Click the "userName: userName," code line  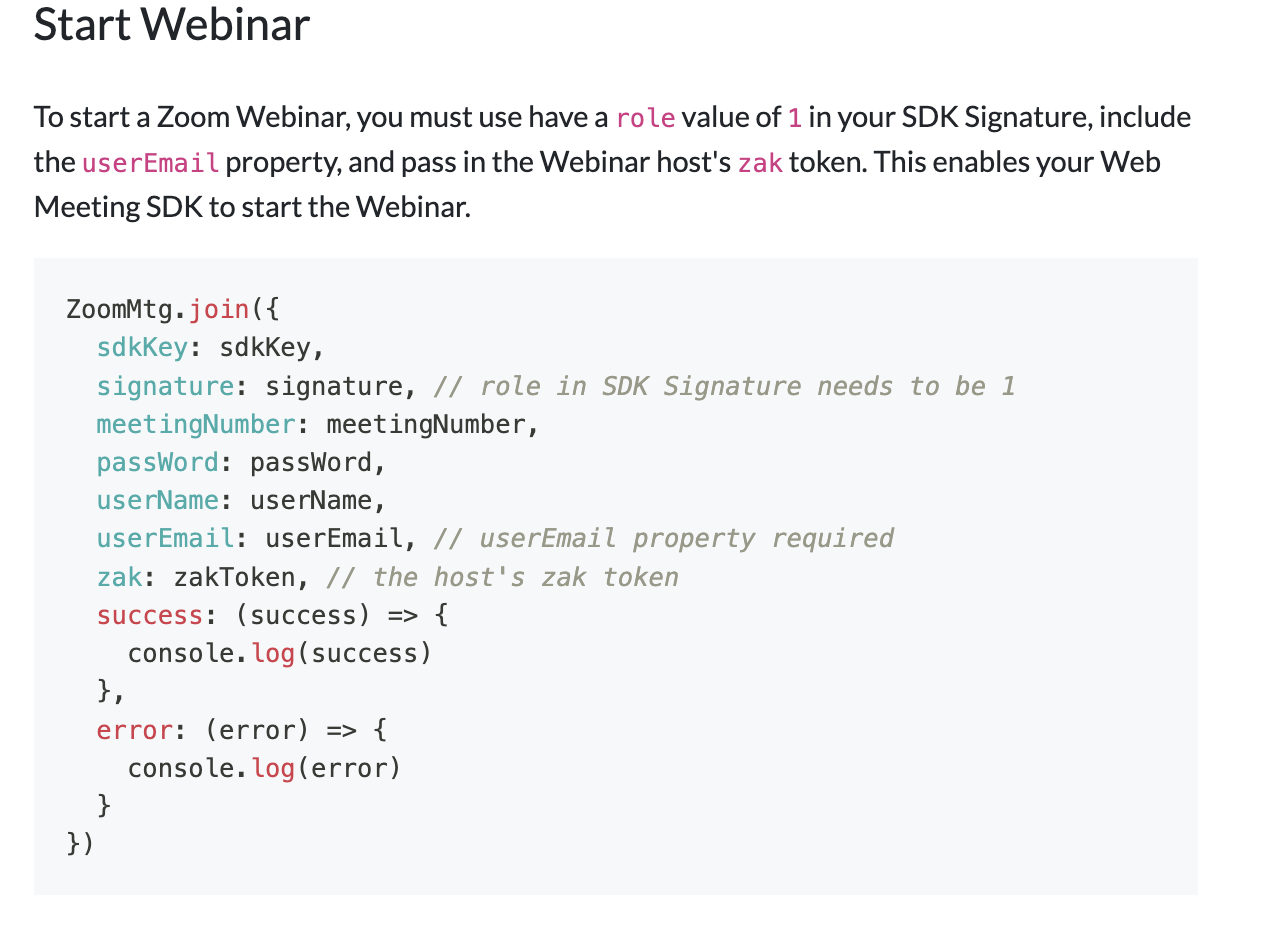point(242,500)
